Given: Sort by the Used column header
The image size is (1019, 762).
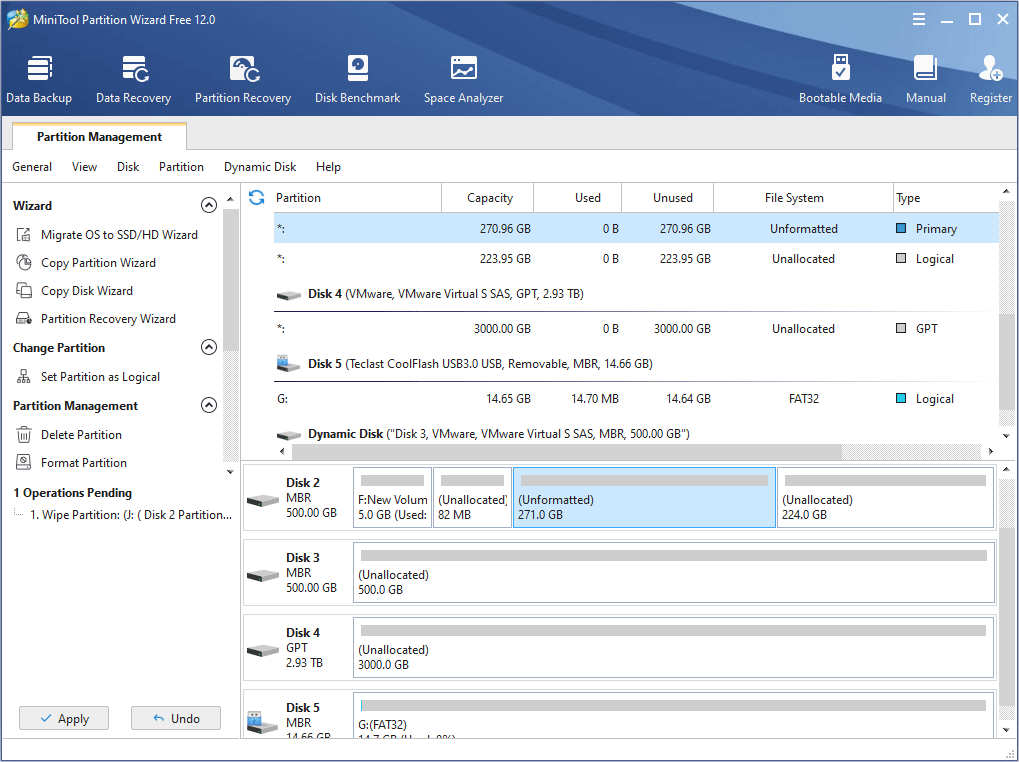Looking at the screenshot, I should click(x=578, y=197).
